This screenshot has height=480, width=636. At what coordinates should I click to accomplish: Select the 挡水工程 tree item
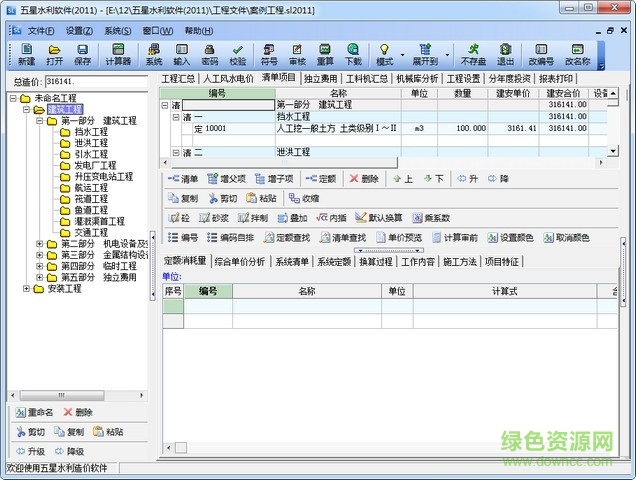click(x=91, y=132)
